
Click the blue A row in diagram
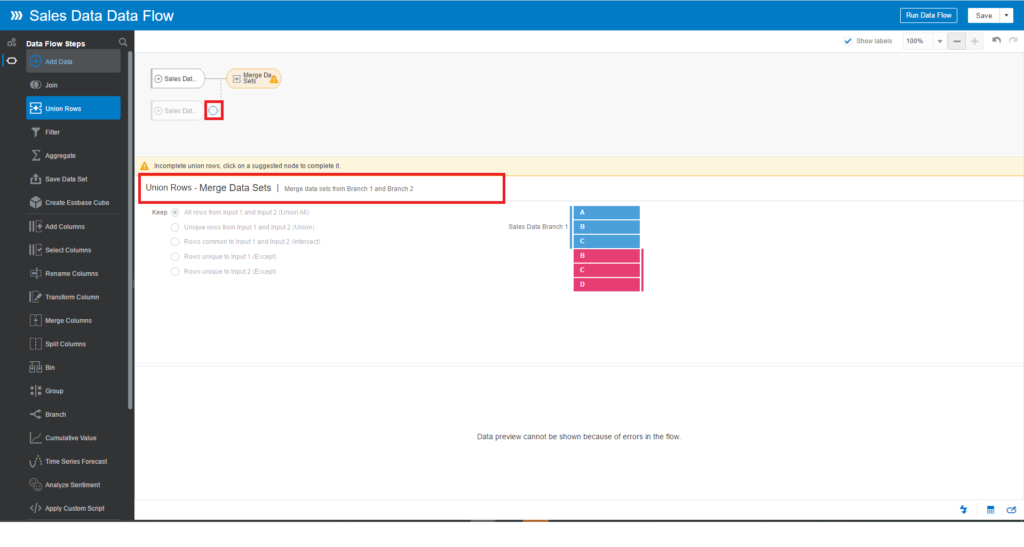pos(607,213)
